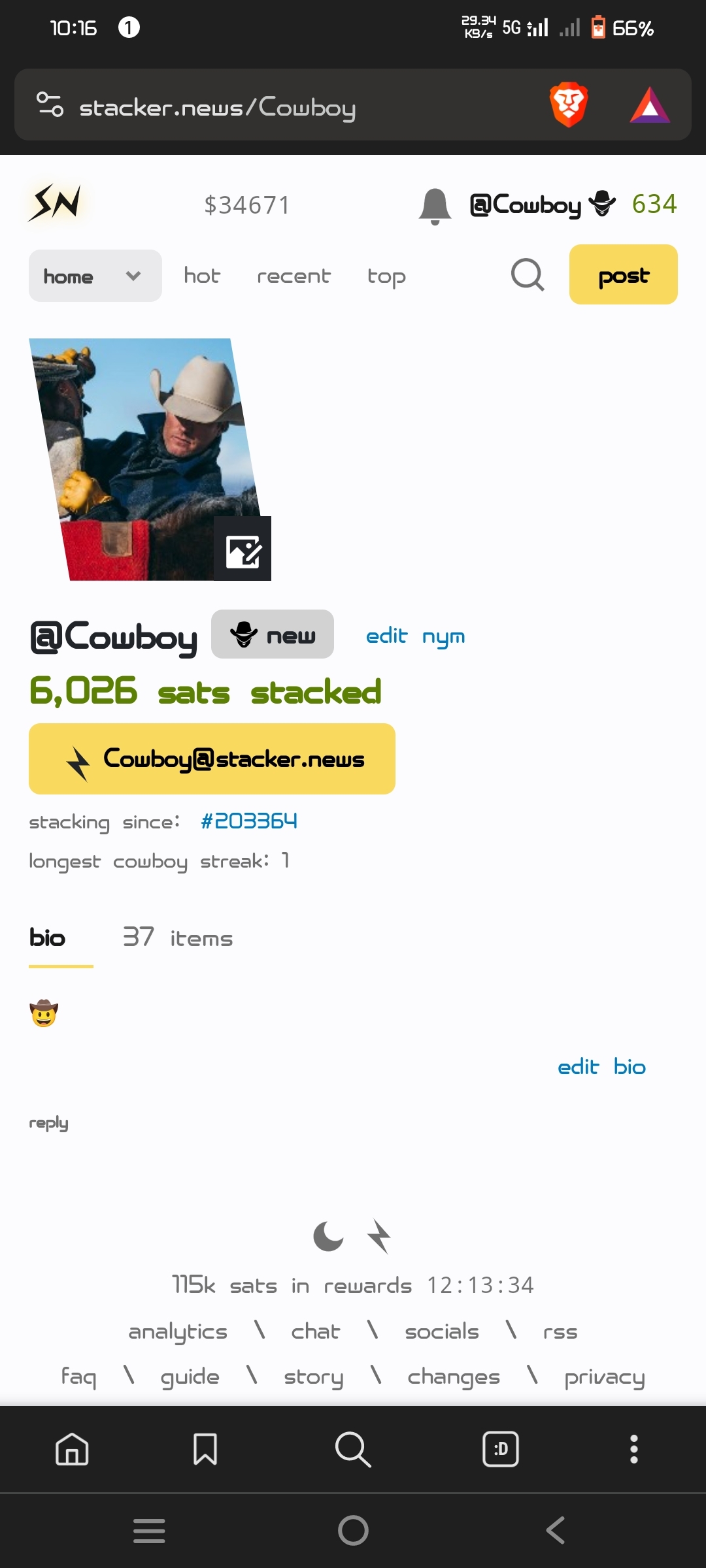The height and width of the screenshot is (1568, 706).
Task: Open browser bookmarks icon
Action: pos(205,1449)
